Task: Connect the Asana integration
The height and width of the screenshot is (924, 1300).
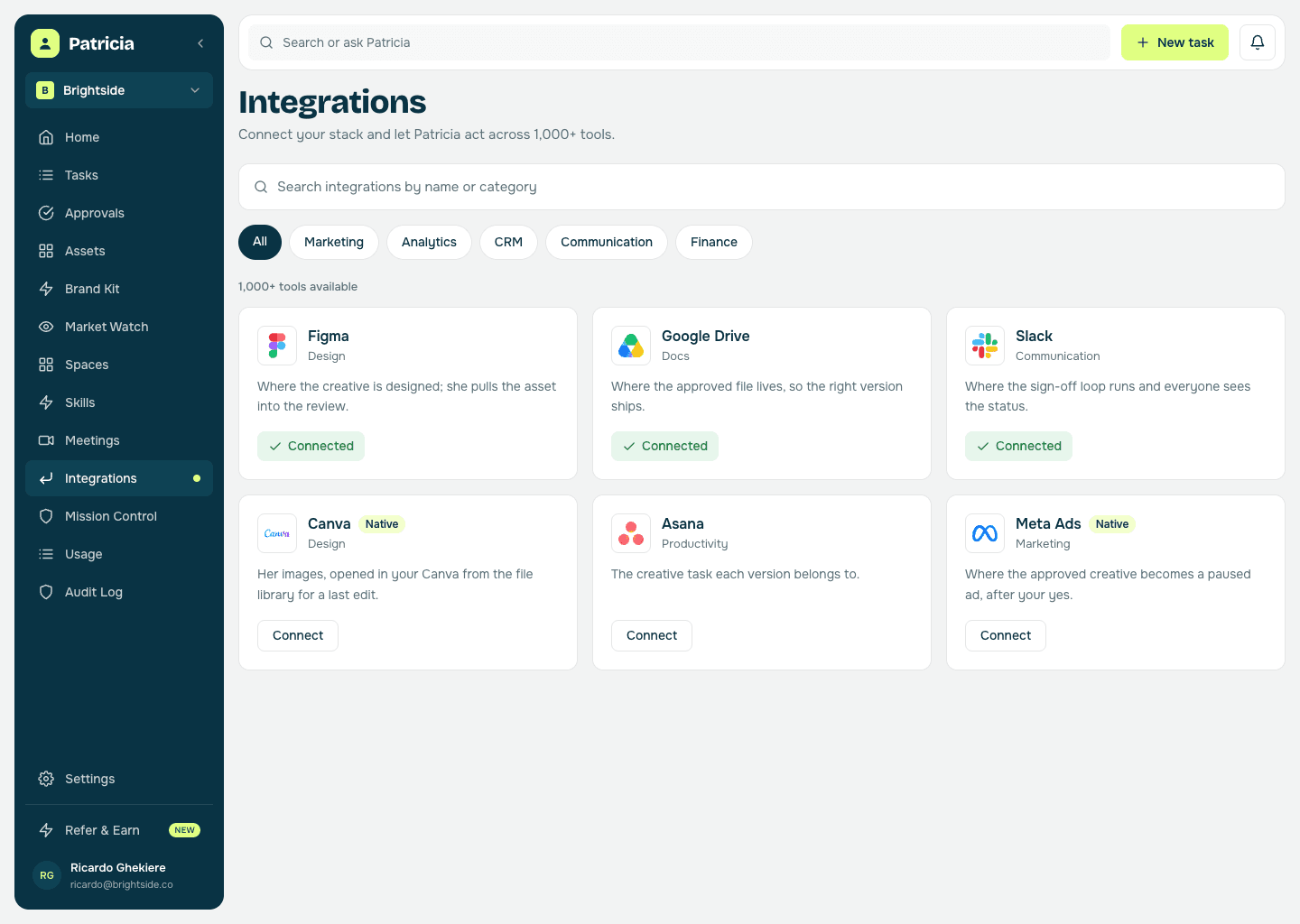Action: 652,635
